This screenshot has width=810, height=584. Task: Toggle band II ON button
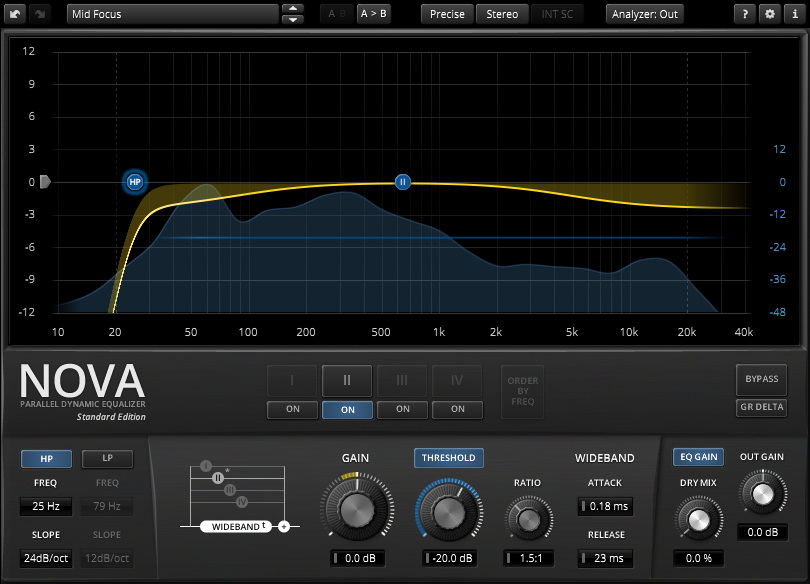pos(348,409)
